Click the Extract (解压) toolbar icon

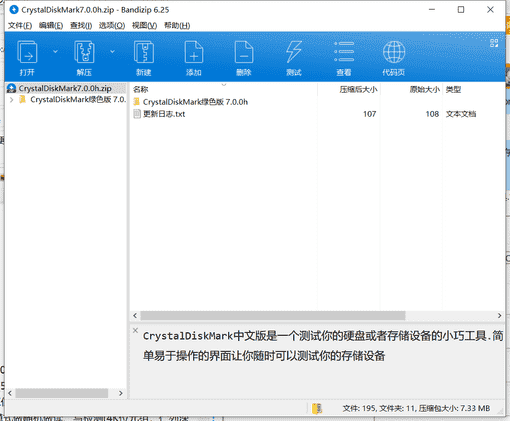(84, 52)
